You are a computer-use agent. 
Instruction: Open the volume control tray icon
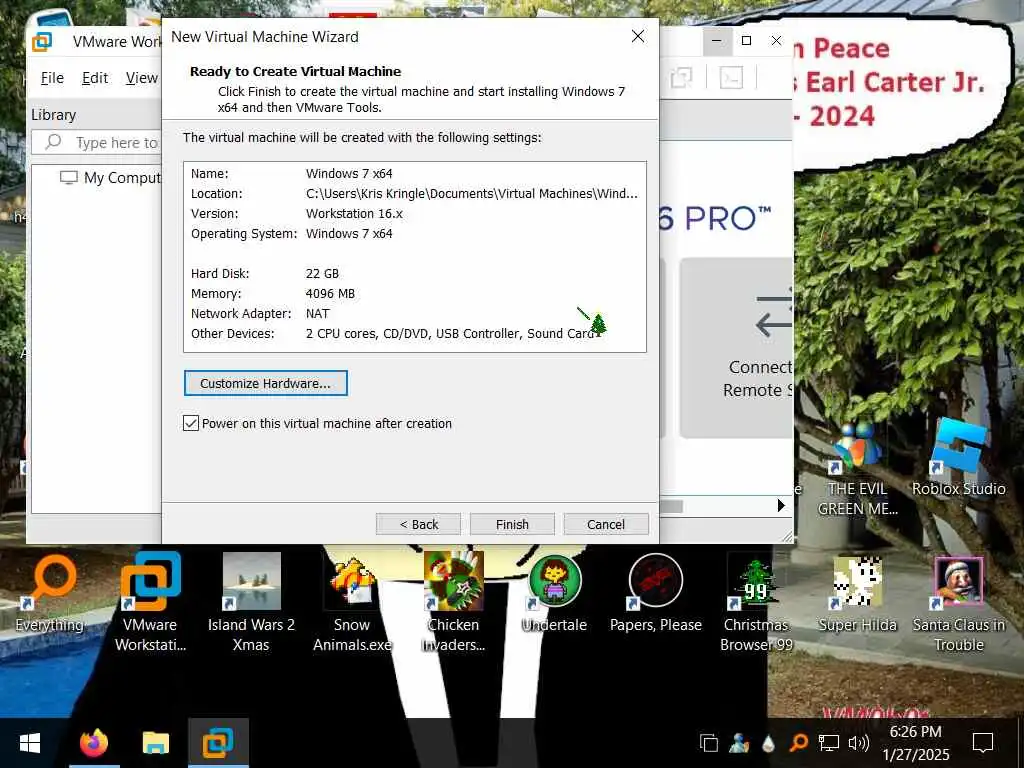[x=858, y=743]
